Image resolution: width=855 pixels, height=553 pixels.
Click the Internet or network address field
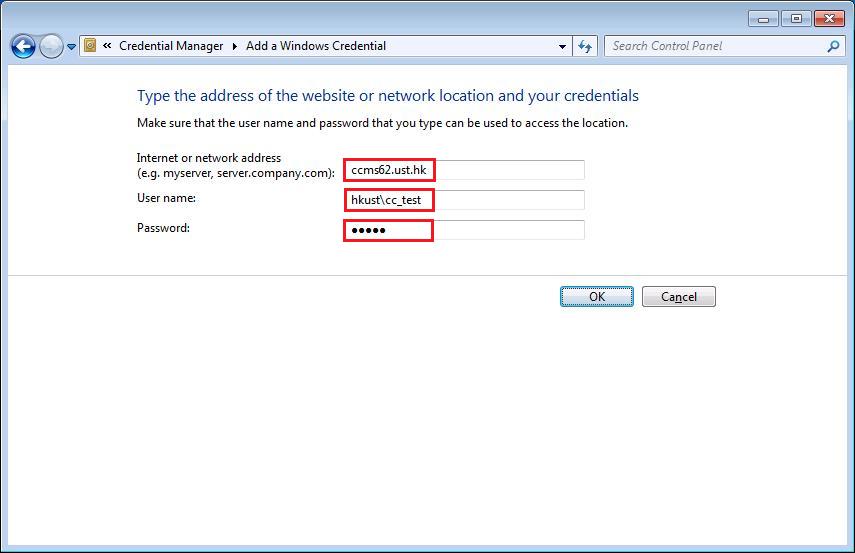464,170
